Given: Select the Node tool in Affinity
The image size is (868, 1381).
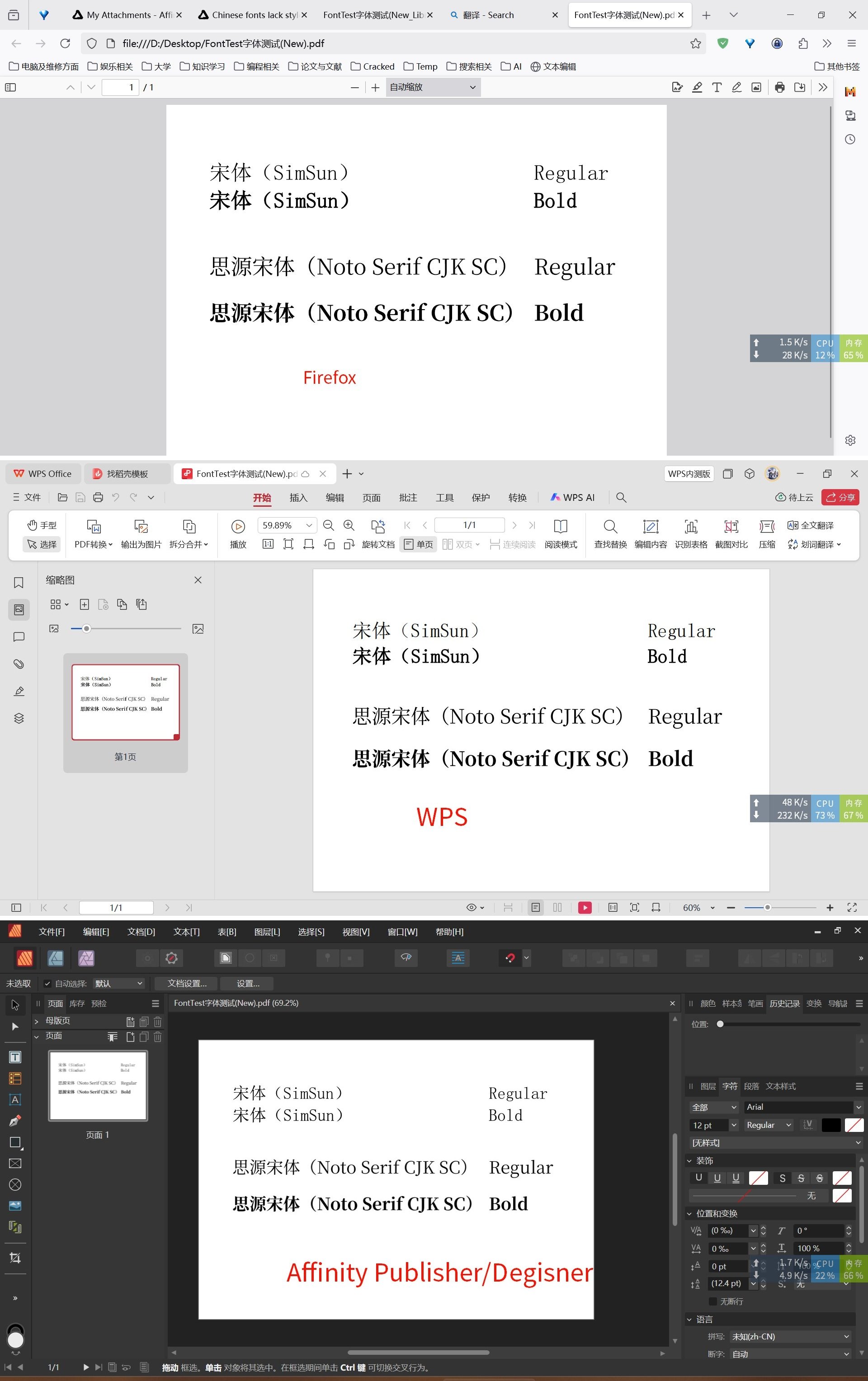Looking at the screenshot, I should 15,1027.
